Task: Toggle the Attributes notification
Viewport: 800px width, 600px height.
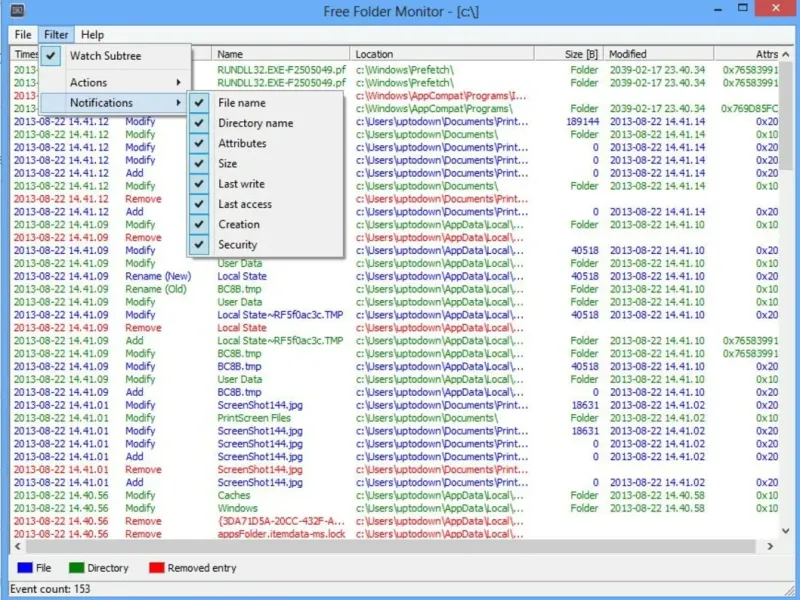Action: (199, 143)
